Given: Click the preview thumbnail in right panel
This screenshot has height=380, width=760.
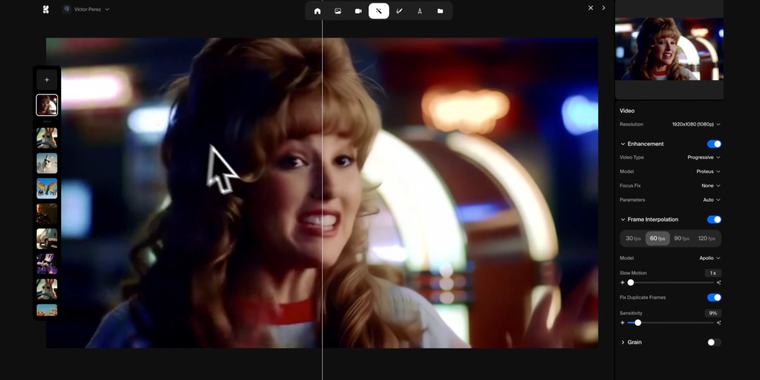Looking at the screenshot, I should [669, 49].
